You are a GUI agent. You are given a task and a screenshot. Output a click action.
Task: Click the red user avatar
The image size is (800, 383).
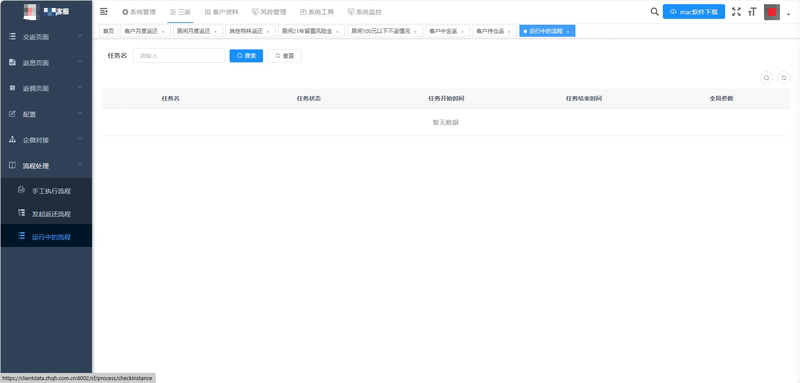(x=772, y=12)
